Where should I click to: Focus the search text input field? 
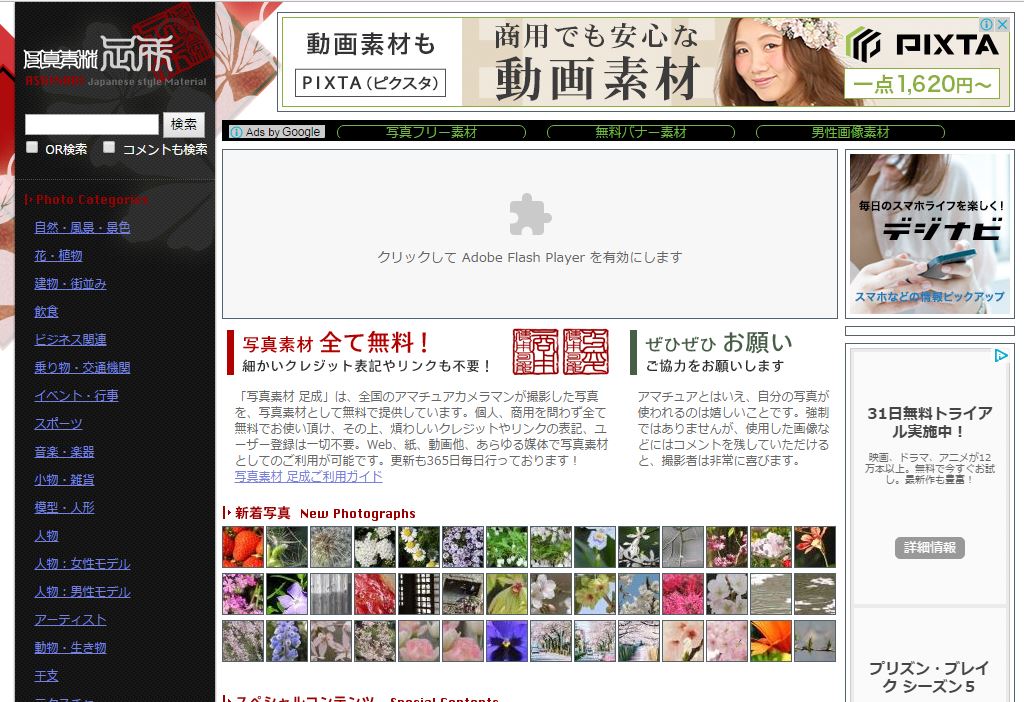click(91, 124)
